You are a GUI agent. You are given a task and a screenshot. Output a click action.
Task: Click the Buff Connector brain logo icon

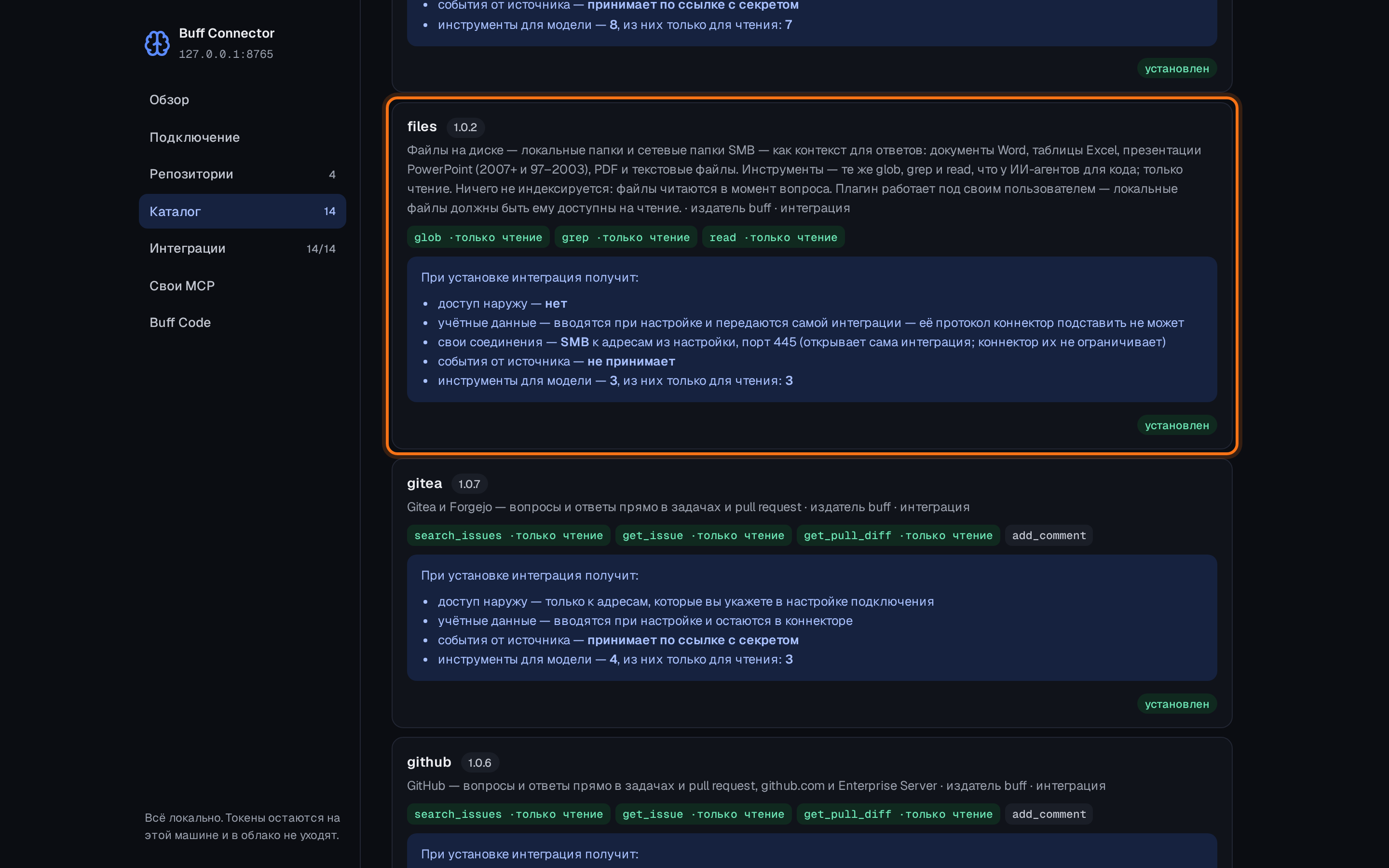coord(157,43)
